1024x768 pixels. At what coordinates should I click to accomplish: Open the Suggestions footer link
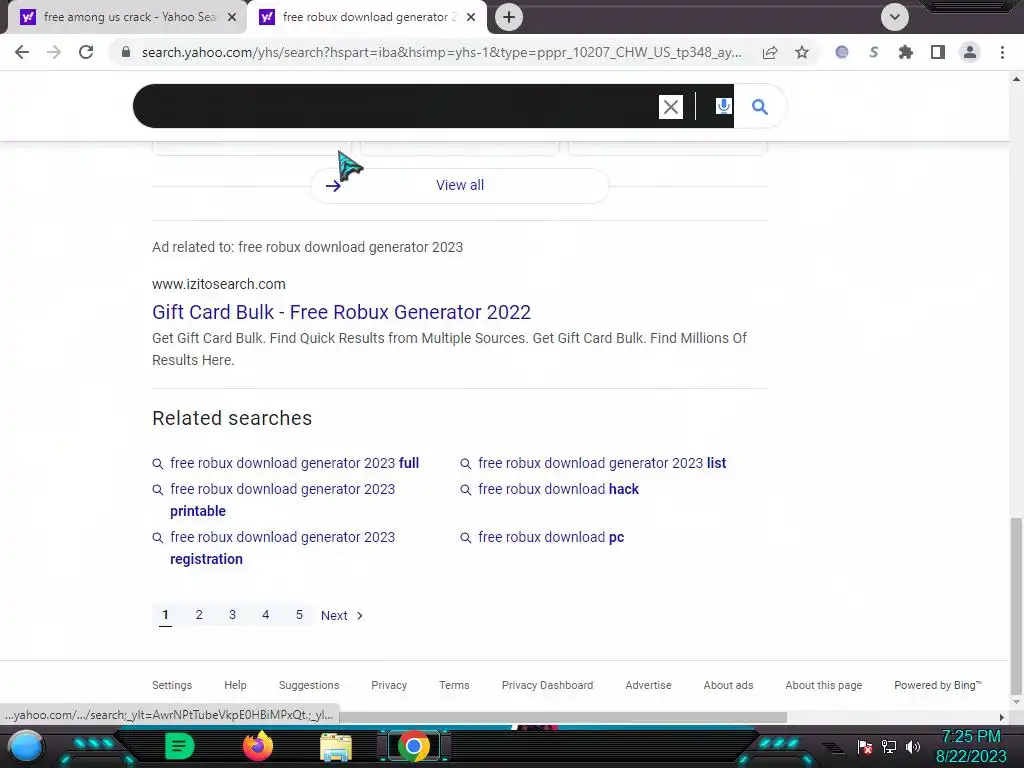pyautogui.click(x=309, y=685)
